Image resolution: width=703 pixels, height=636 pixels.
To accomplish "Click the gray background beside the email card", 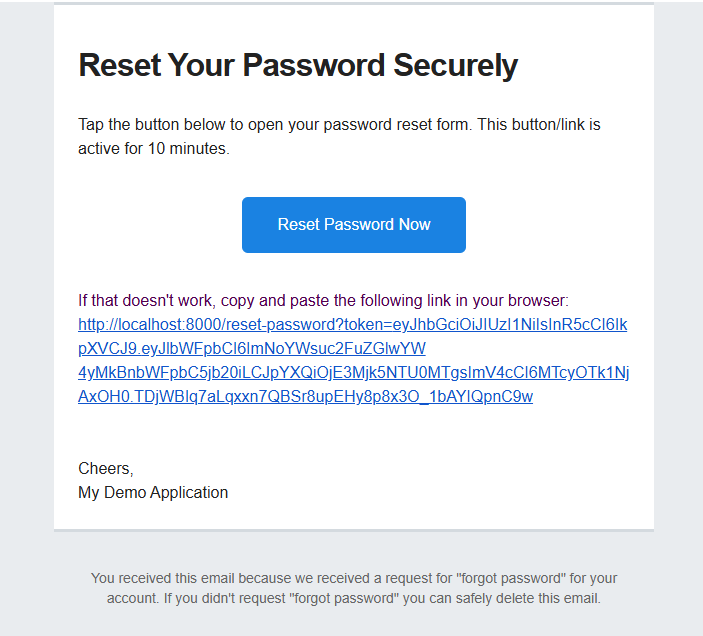I will (x=27, y=314).
